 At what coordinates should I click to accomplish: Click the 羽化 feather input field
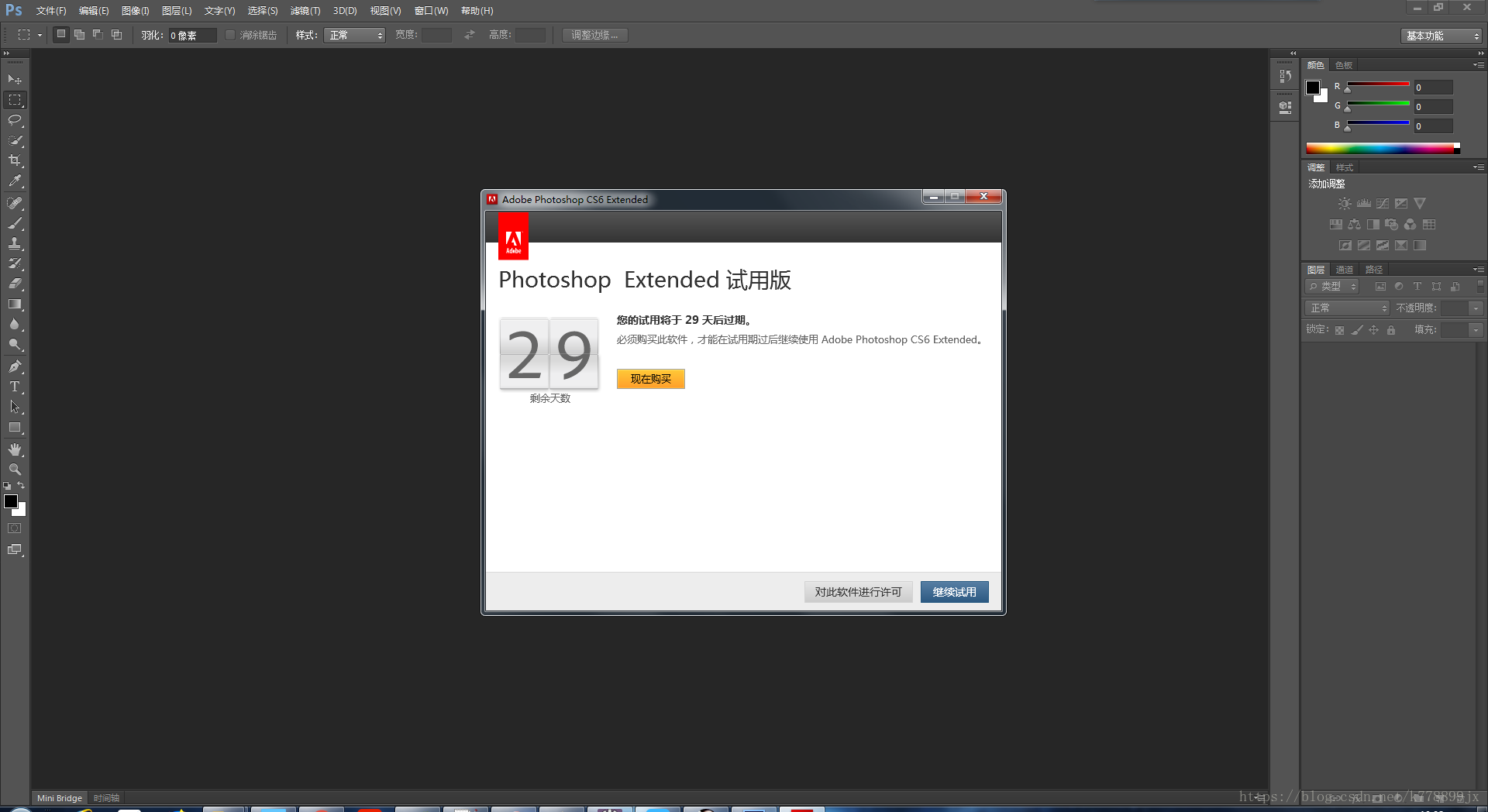coord(192,36)
